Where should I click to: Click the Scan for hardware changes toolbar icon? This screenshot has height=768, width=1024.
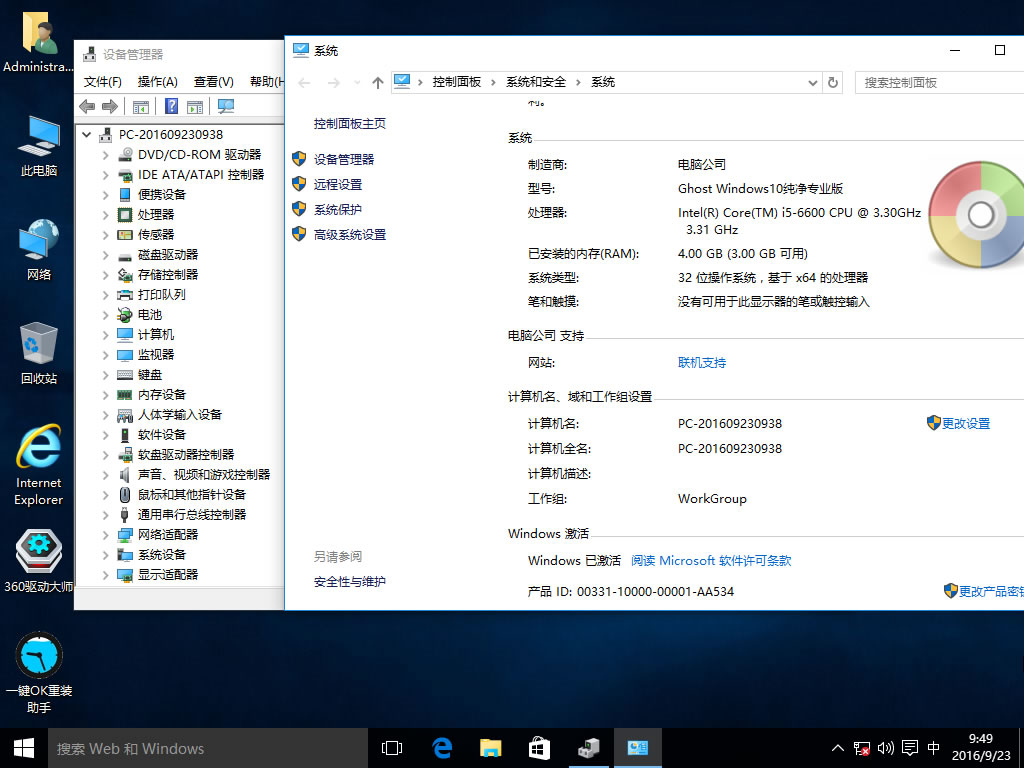point(227,107)
